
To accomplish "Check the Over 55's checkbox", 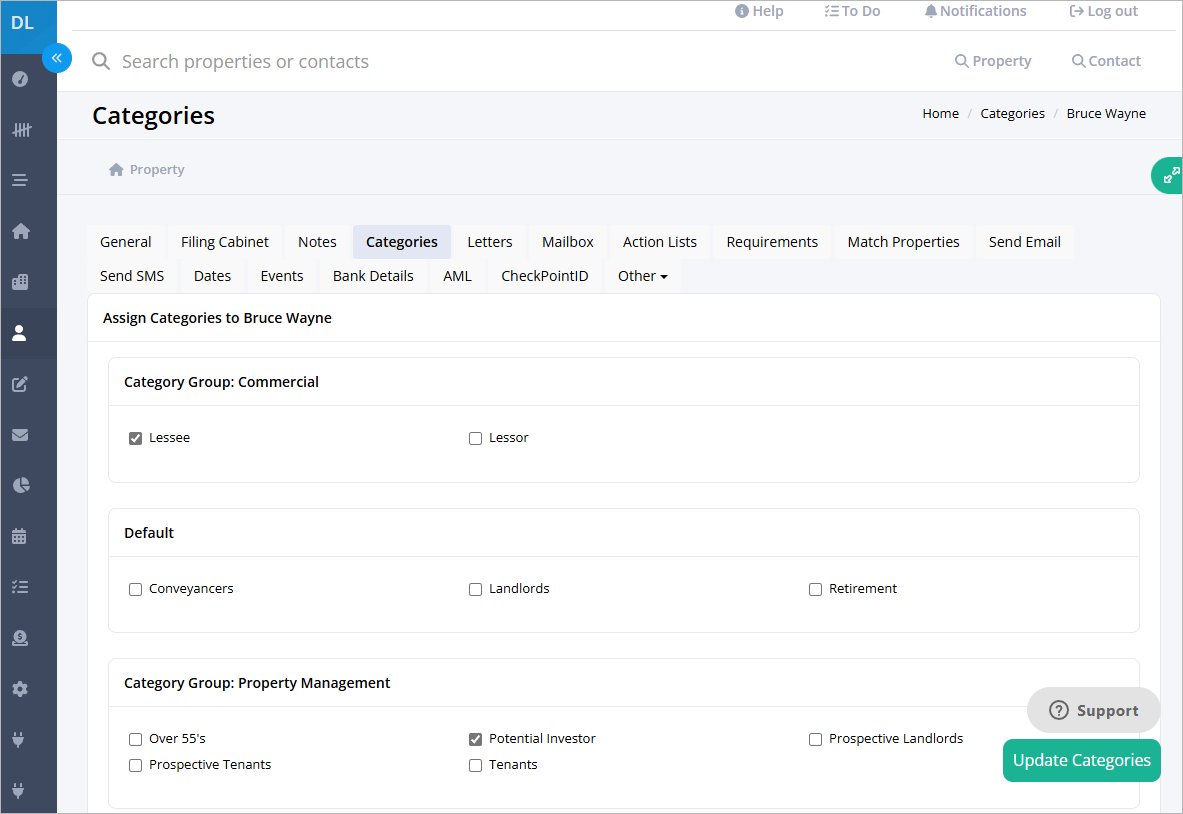I will tap(136, 739).
